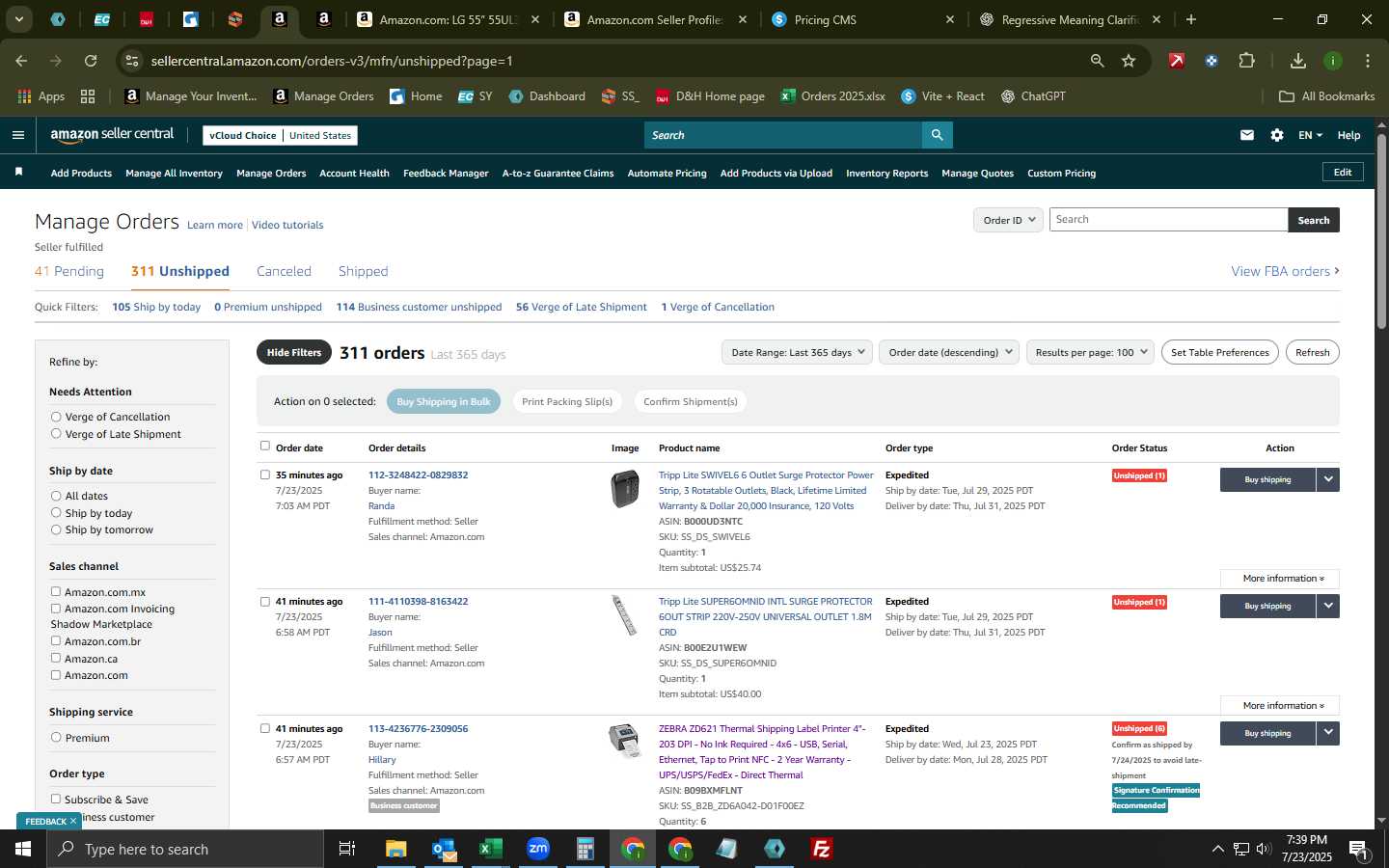Check the Amazon.ca sales channel
The height and width of the screenshot is (868, 1389).
56,658
